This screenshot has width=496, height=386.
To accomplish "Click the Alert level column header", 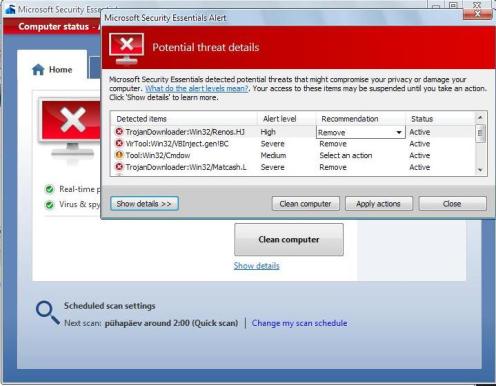I will point(286,119).
